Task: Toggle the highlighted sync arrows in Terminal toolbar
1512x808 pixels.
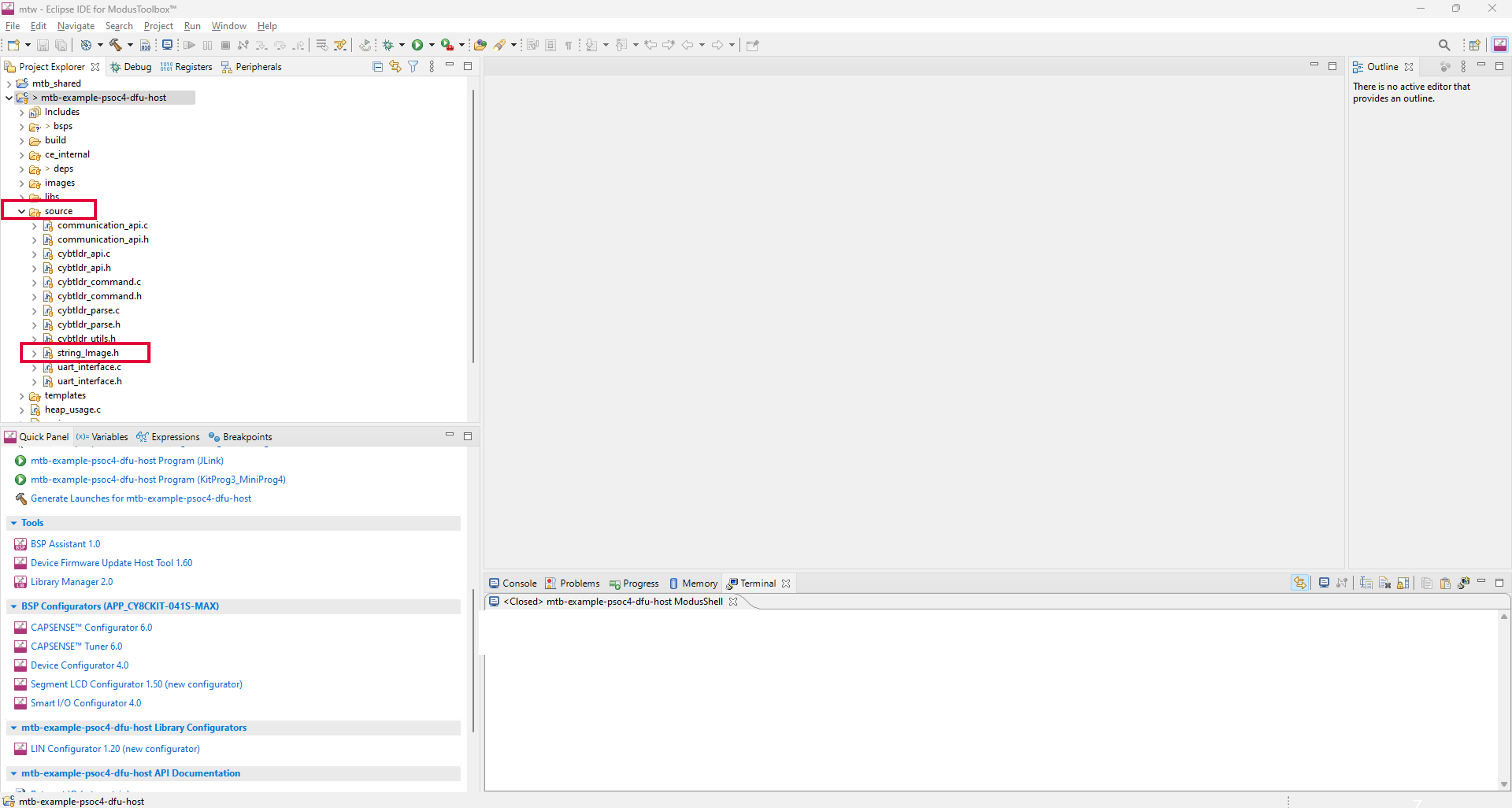Action: point(1300,583)
